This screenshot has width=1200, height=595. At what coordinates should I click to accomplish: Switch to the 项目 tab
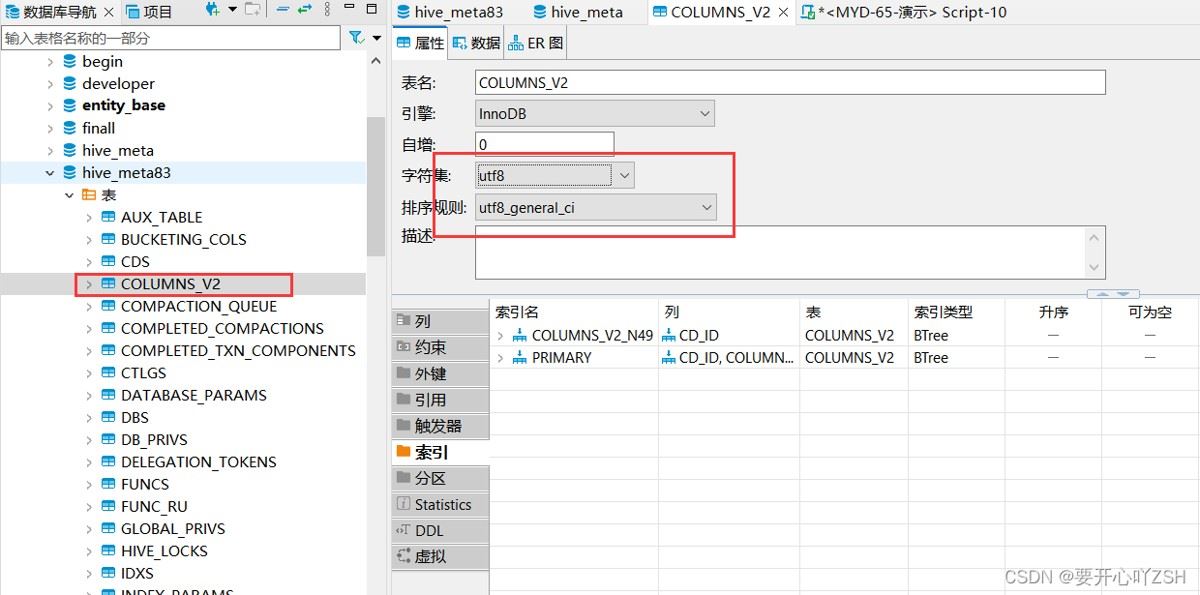tap(150, 12)
